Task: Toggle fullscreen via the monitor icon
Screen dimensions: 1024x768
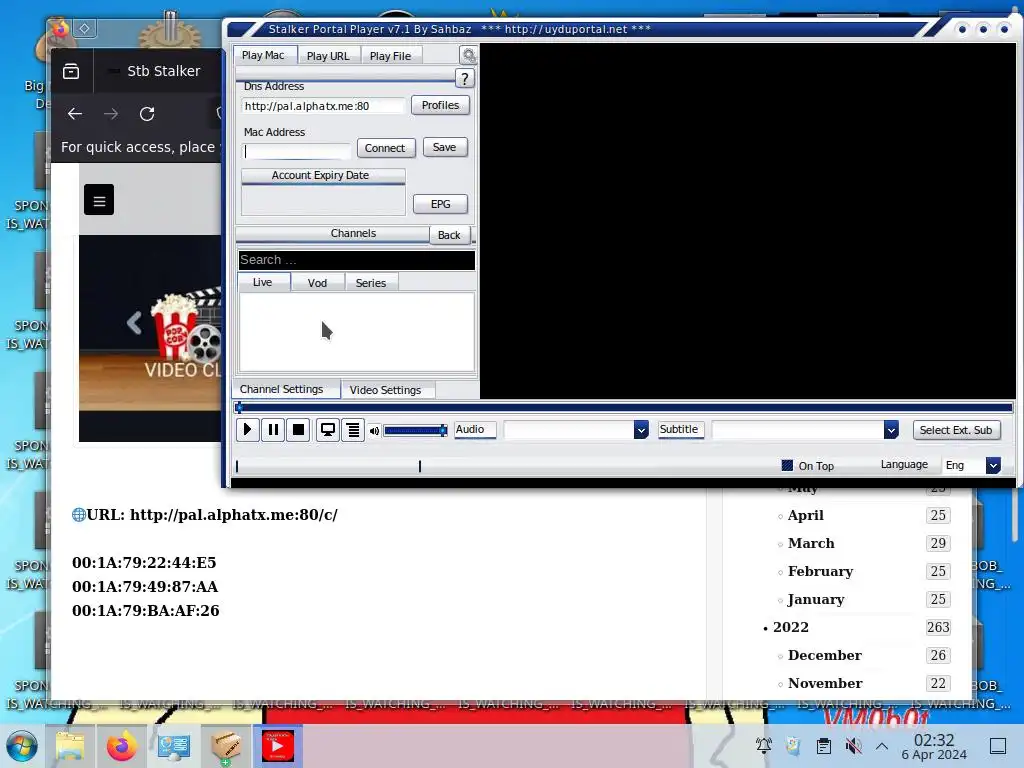Action: (327, 430)
